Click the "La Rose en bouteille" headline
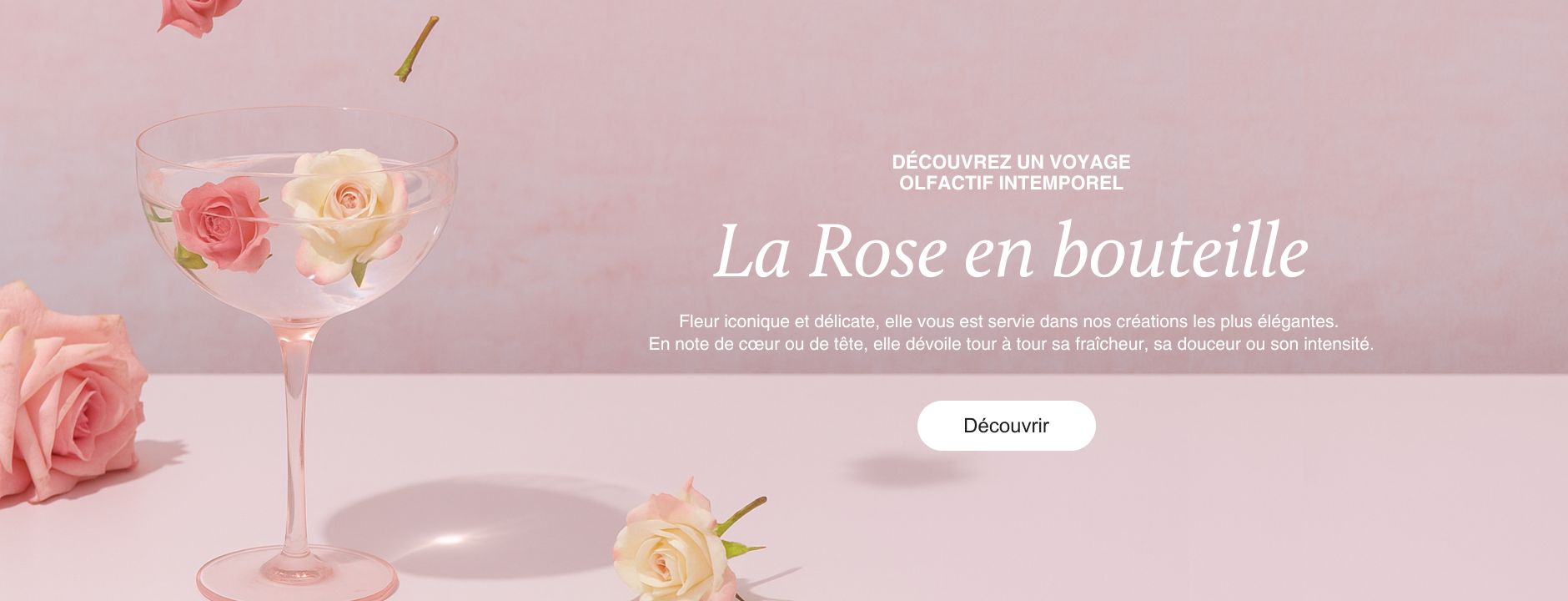 [1011, 251]
